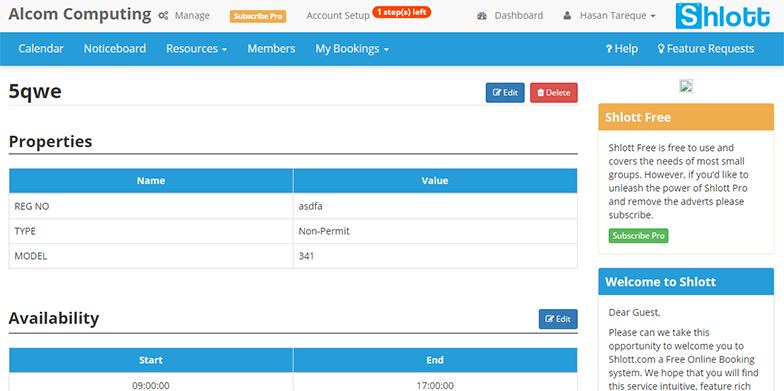
Task: Click the Shlott Free panel heading
Action: click(x=638, y=118)
